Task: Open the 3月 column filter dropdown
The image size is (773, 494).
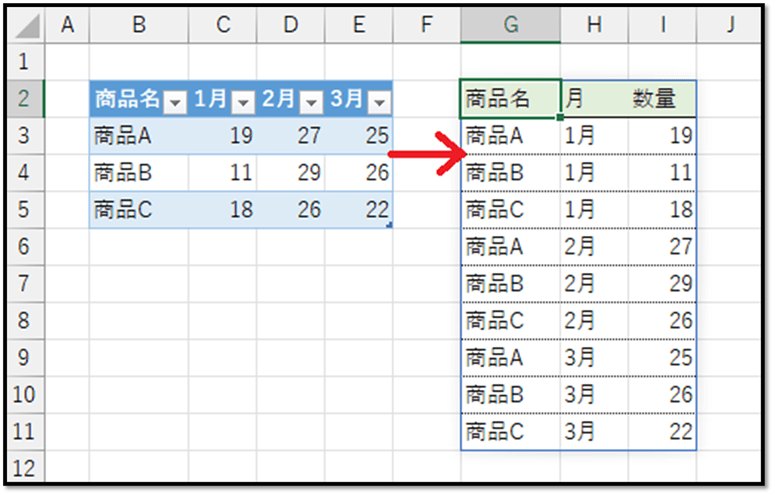Action: coord(379,102)
